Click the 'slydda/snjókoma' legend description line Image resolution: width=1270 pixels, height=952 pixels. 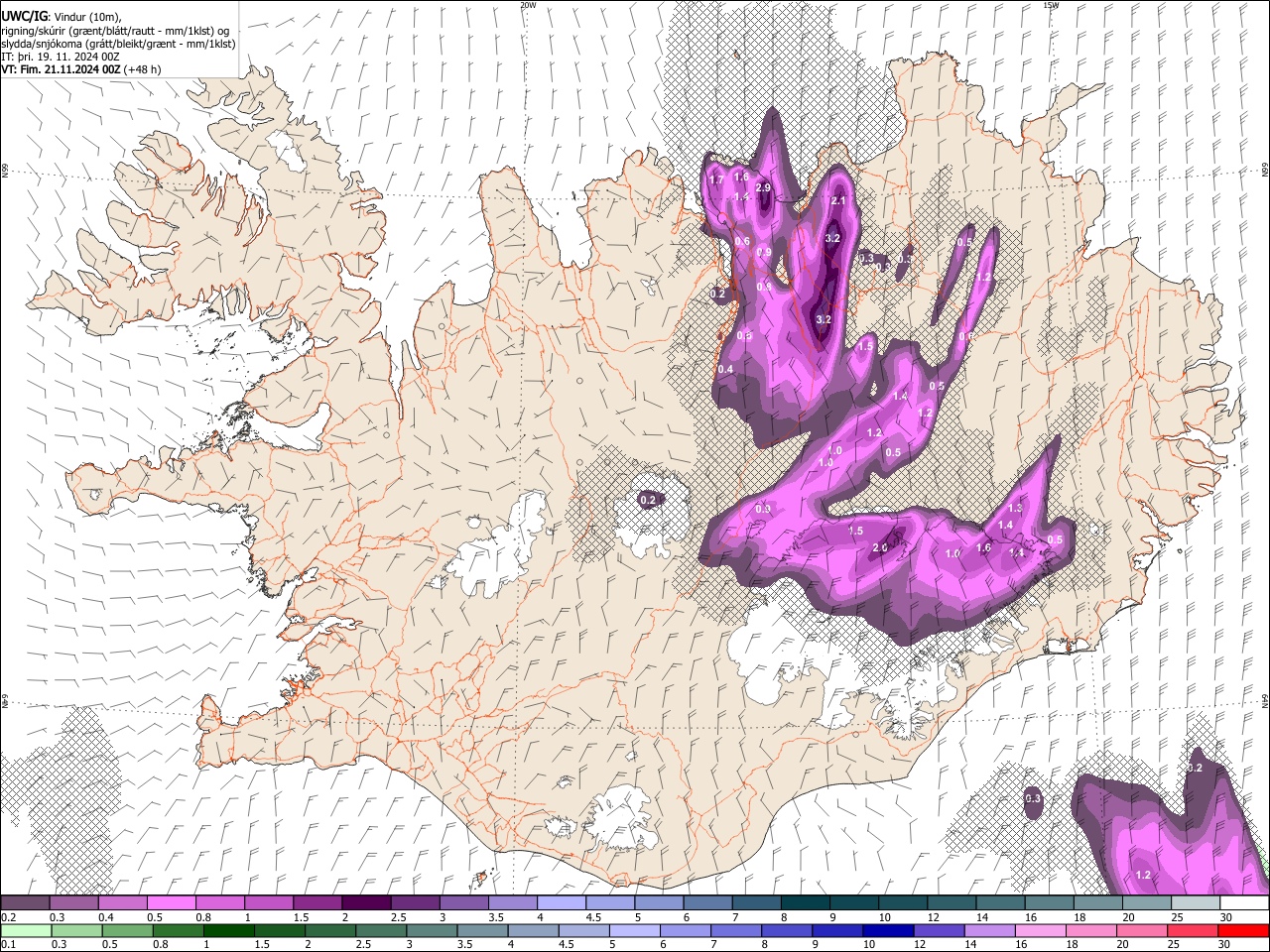click(x=118, y=44)
